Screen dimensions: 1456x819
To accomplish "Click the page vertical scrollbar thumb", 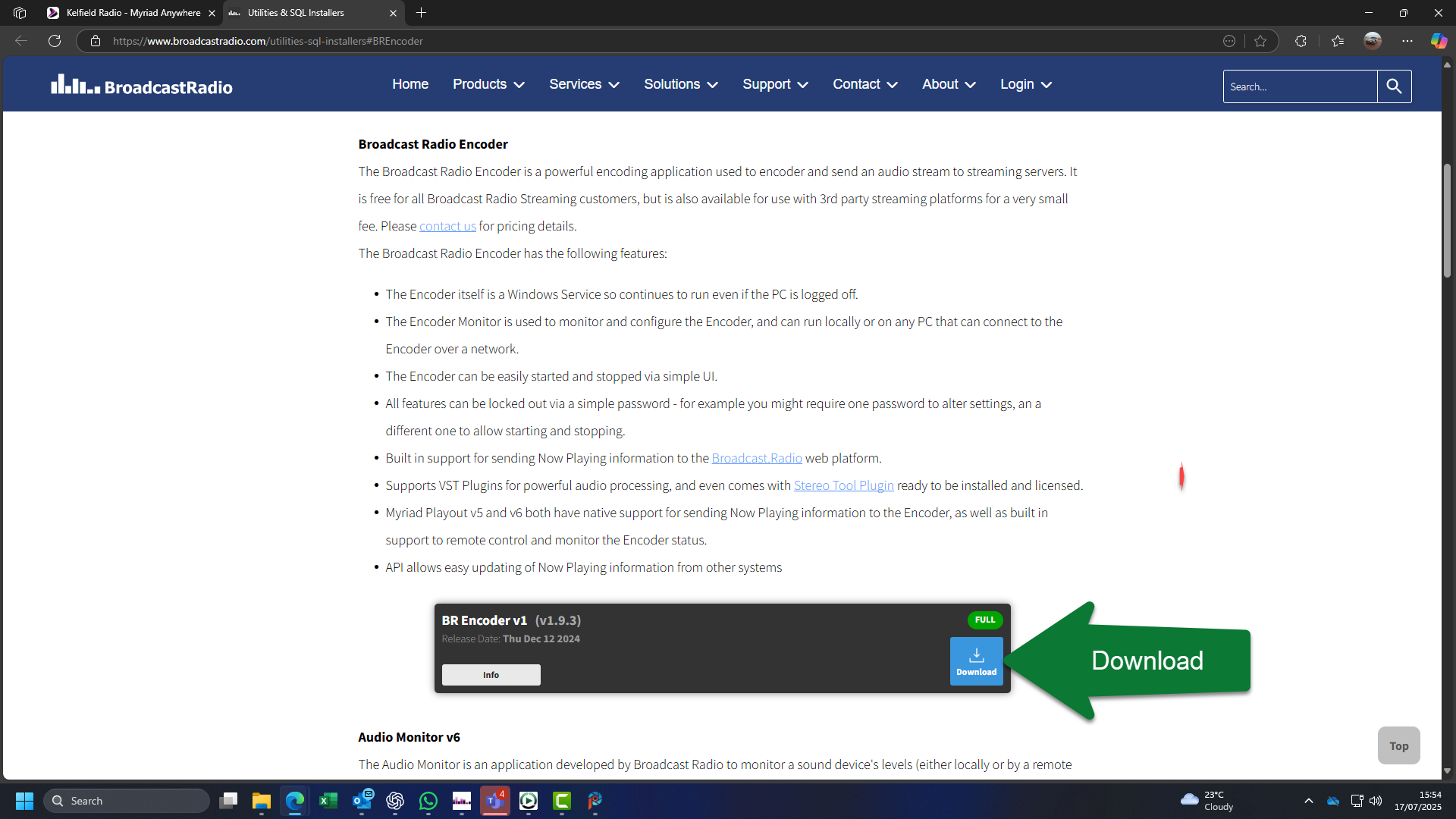I will 1447,220.
